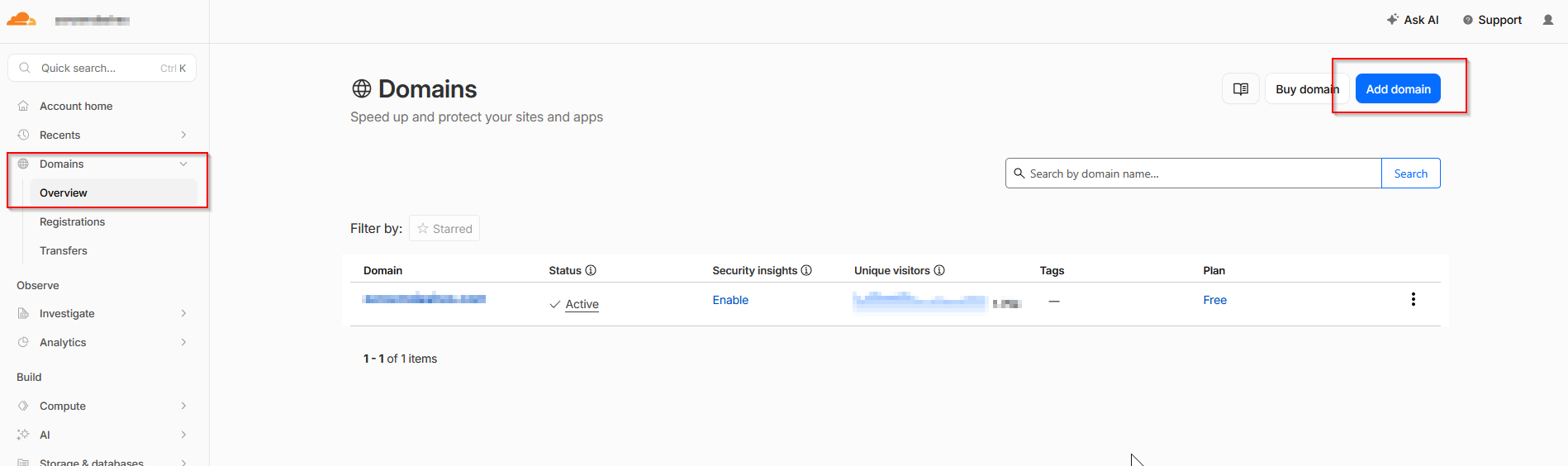Expand the Storage & databases chevron
The image size is (1568, 466).
pos(183,462)
